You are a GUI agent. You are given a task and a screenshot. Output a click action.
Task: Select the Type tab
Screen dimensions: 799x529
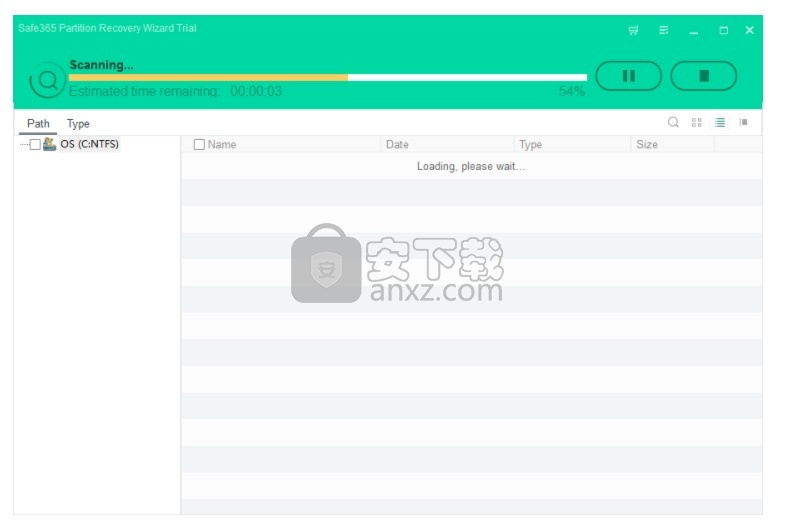(x=78, y=124)
